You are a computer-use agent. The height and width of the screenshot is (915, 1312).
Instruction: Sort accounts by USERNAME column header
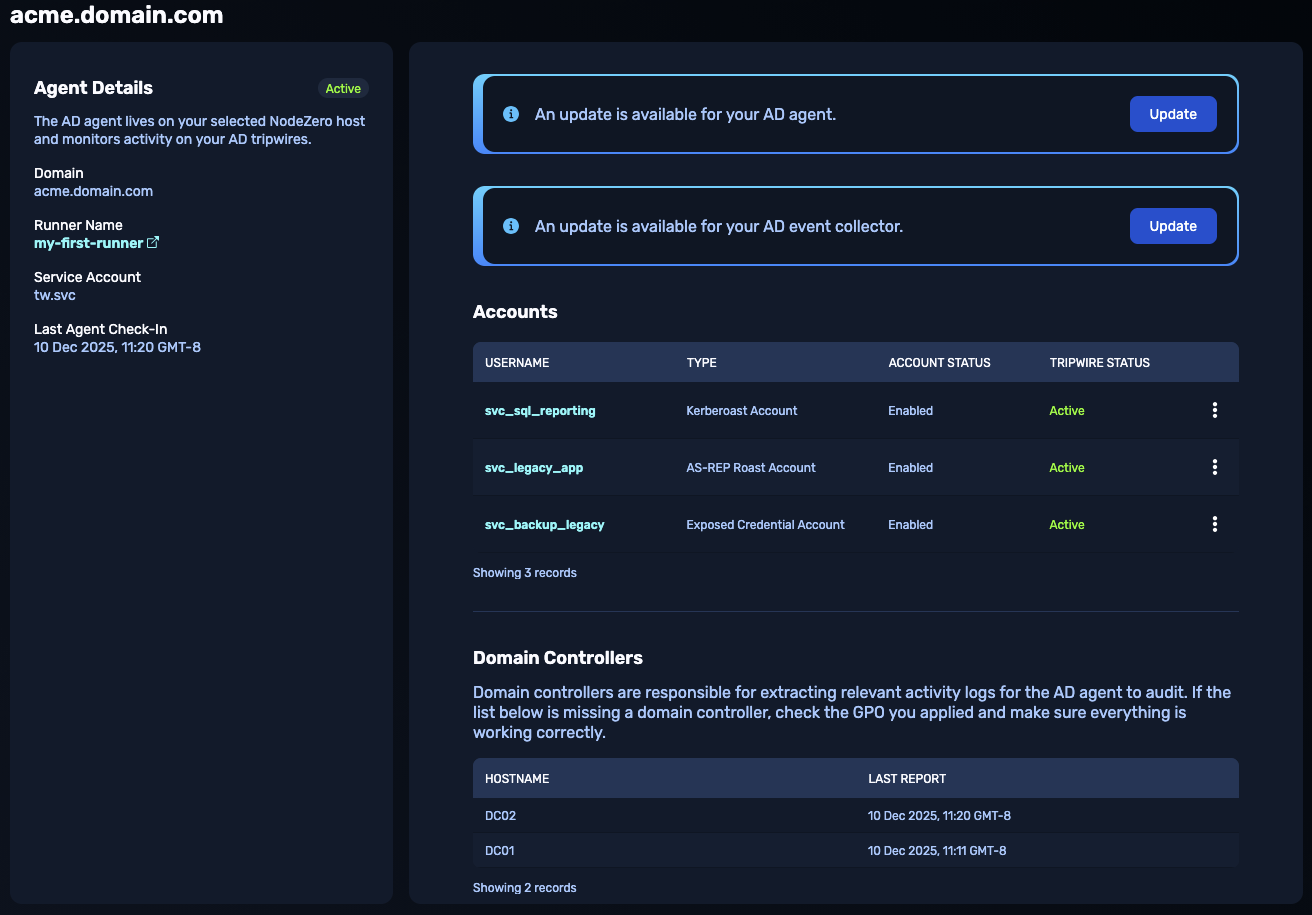pos(517,363)
